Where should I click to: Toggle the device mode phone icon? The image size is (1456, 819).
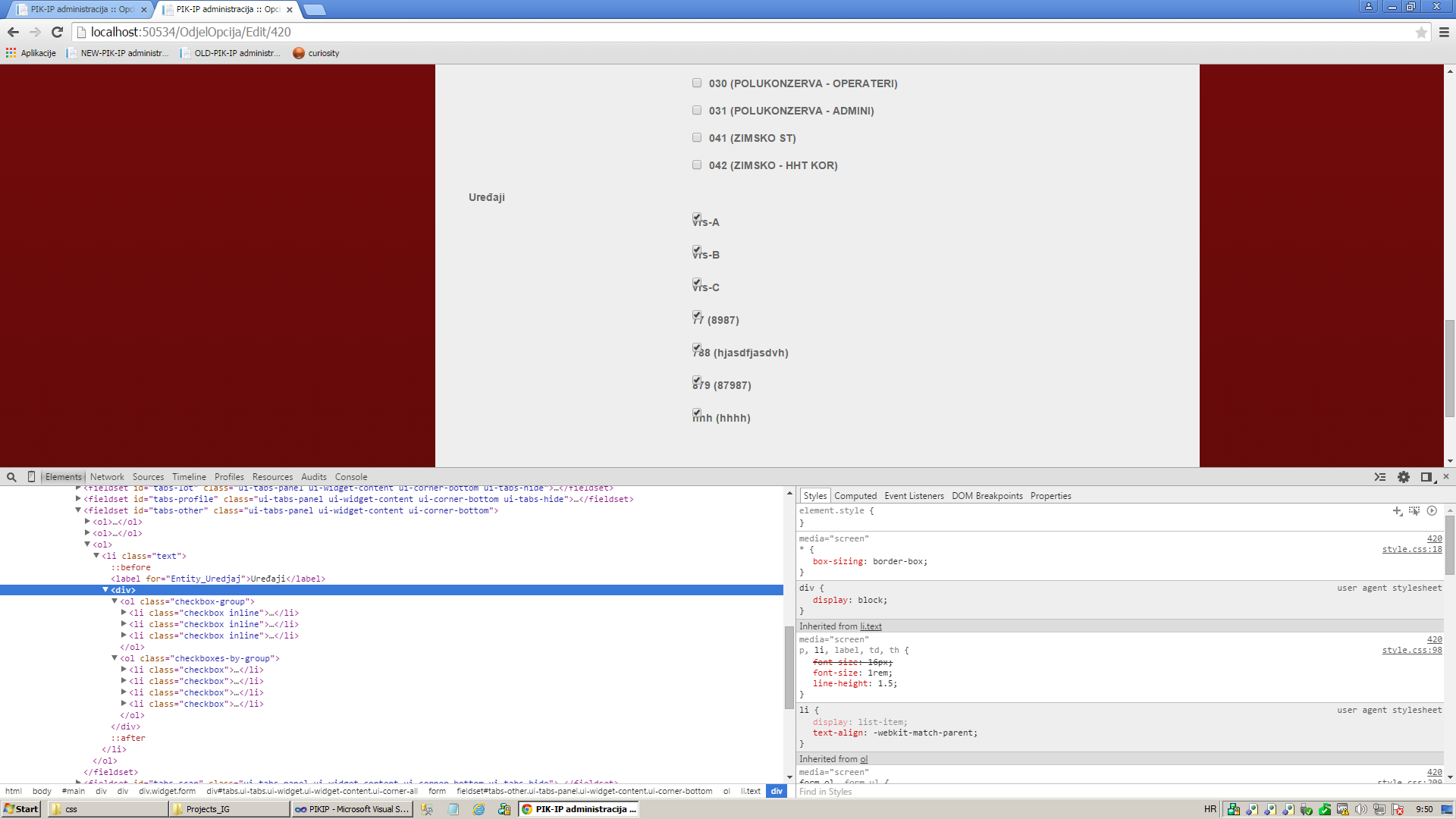(x=31, y=477)
